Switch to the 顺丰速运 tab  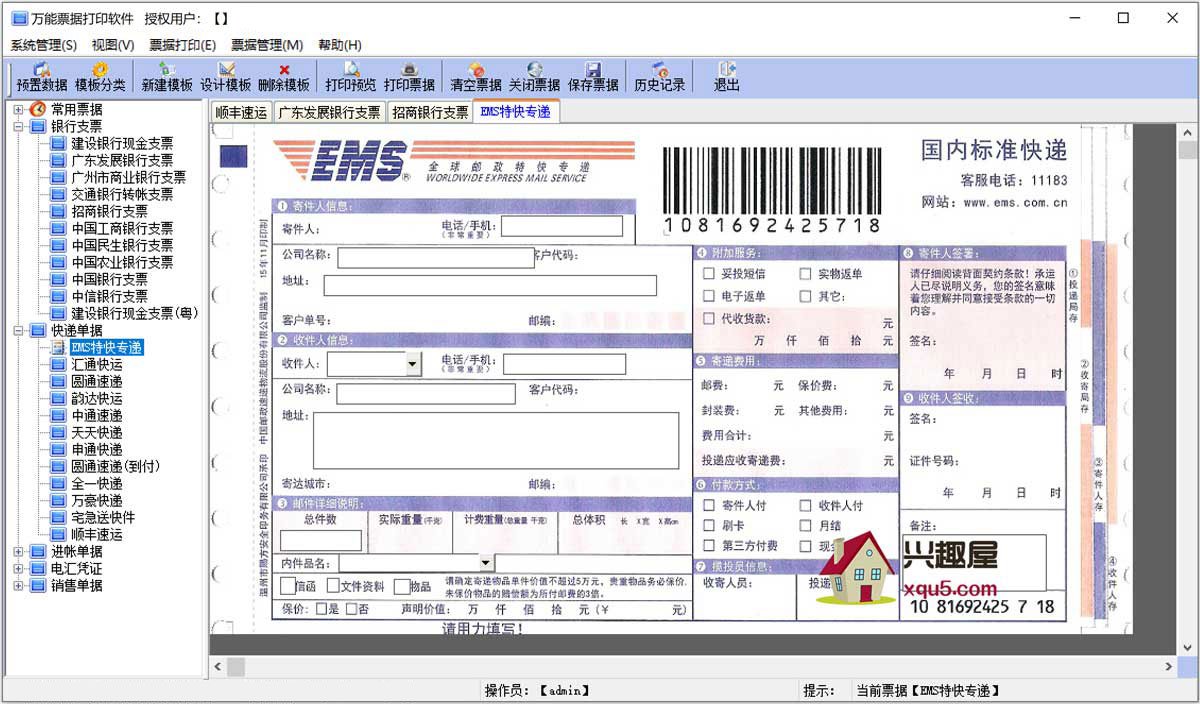coord(242,113)
